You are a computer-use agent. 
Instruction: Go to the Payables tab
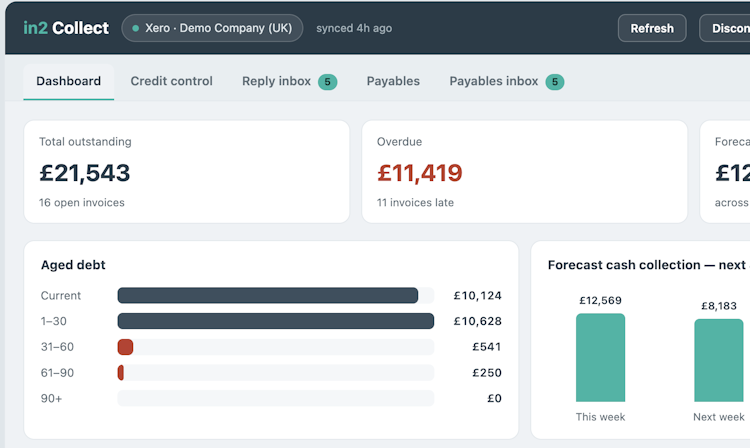(x=393, y=81)
